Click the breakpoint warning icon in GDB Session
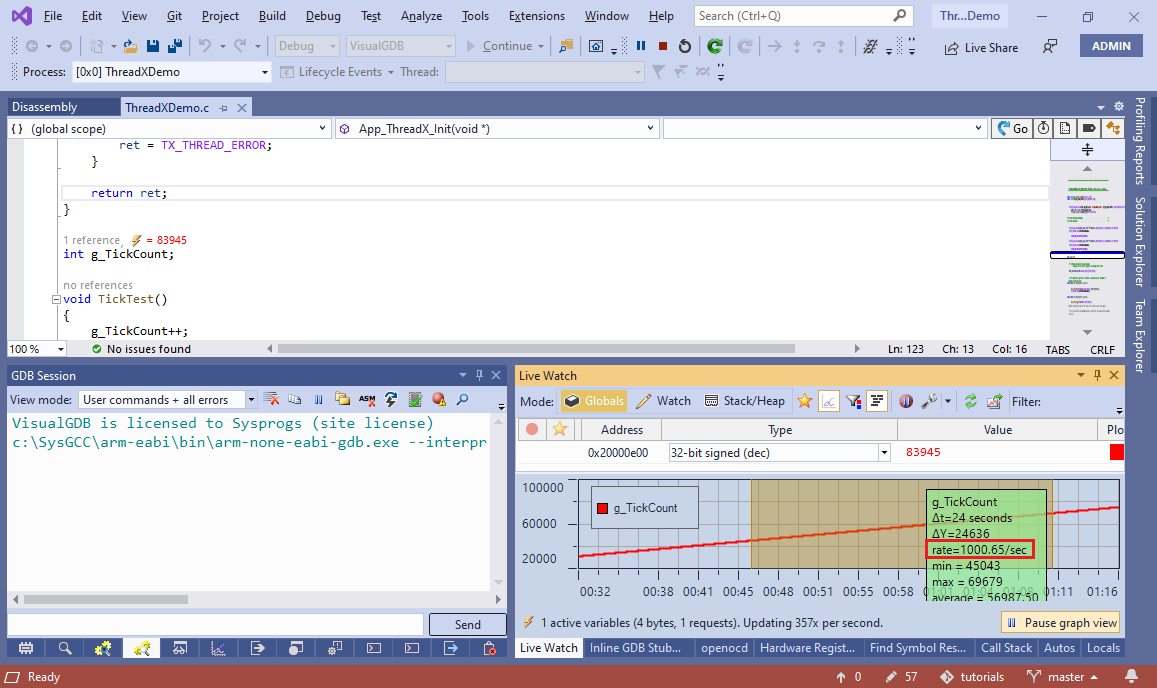The width and height of the screenshot is (1157, 688). click(439, 399)
